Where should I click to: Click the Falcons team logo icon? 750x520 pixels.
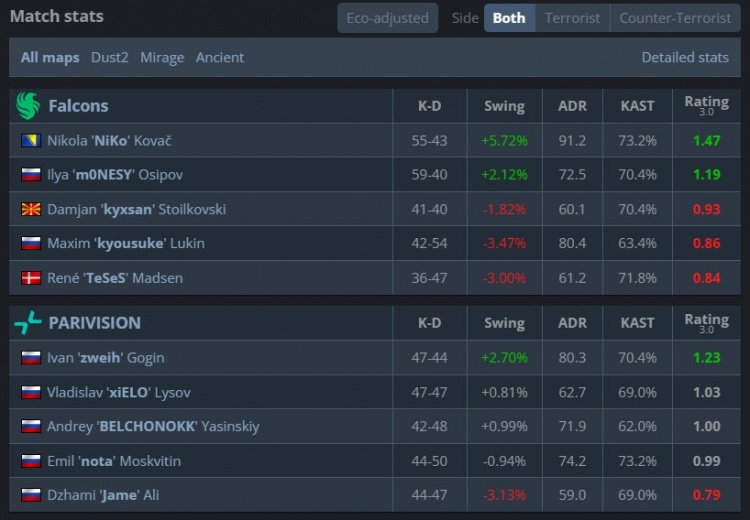coord(27,106)
